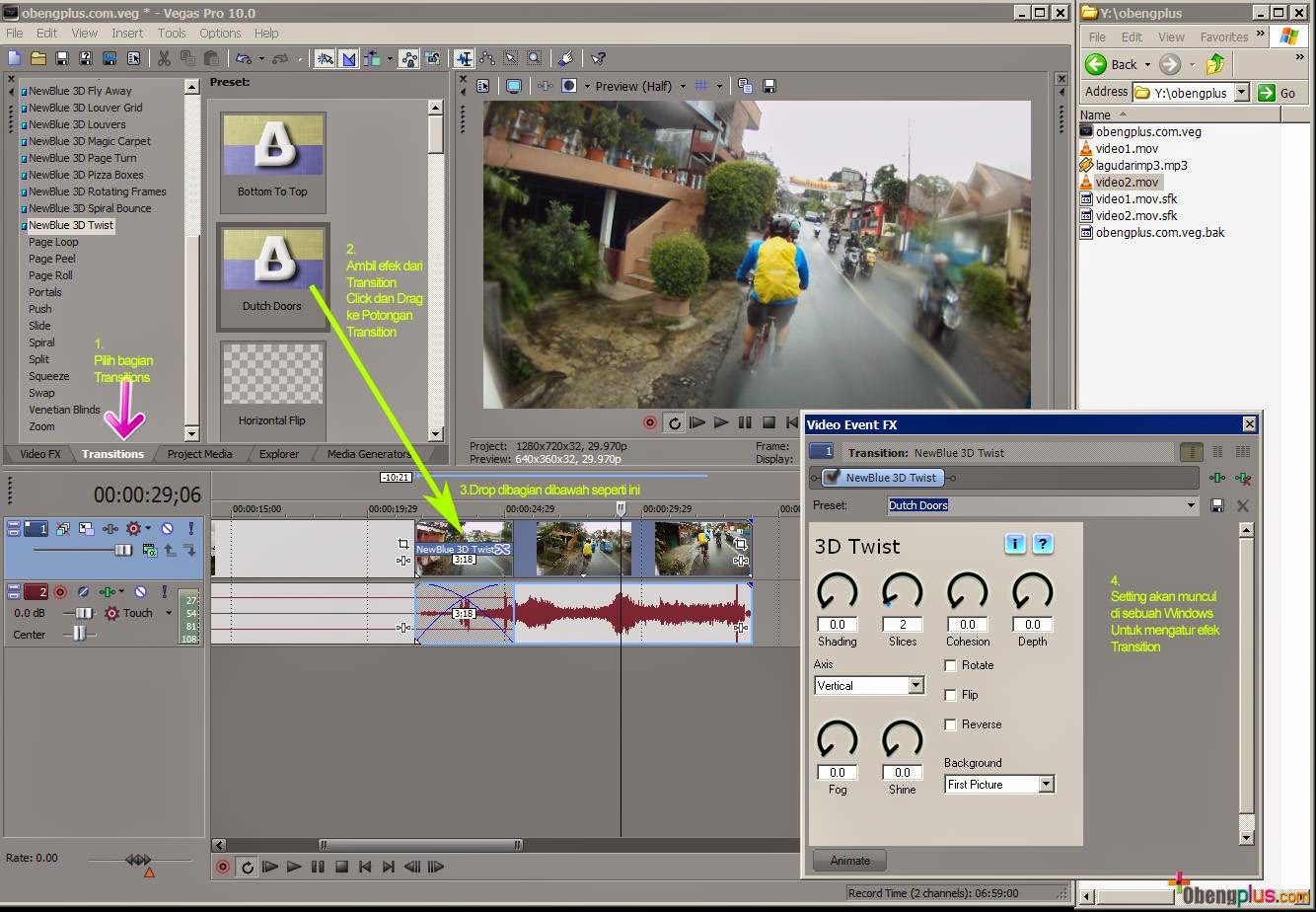1316x912 pixels.
Task: Switch to the Project Media tab
Action: (x=199, y=454)
